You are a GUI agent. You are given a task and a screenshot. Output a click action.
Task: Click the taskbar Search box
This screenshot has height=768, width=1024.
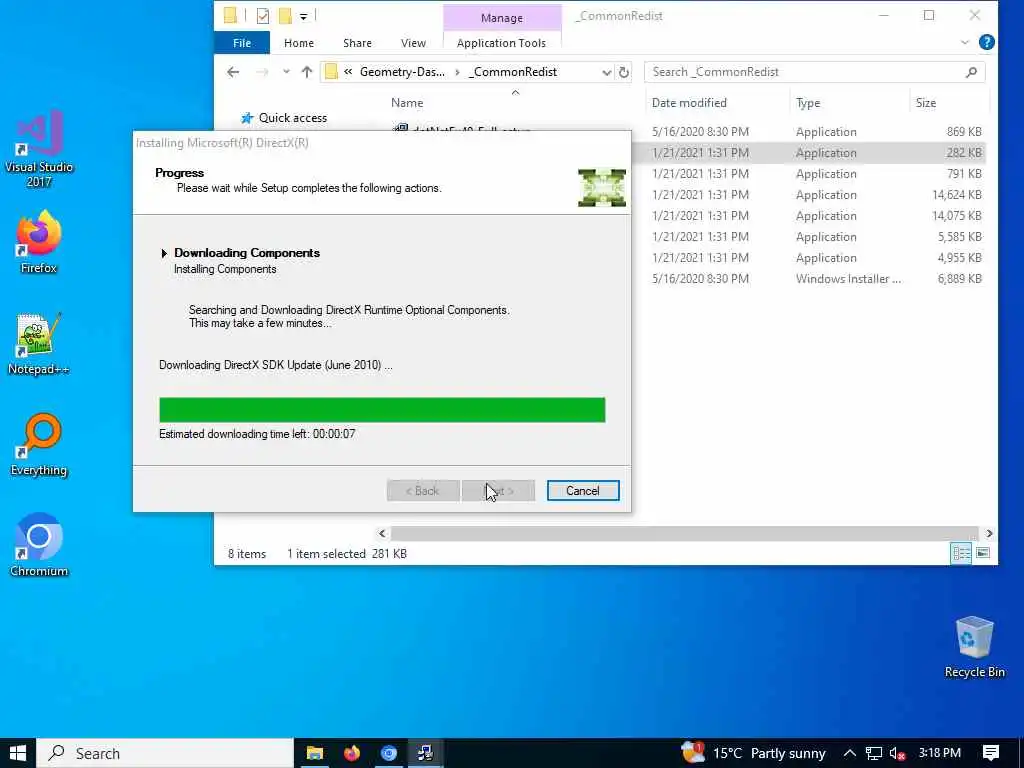[165, 753]
